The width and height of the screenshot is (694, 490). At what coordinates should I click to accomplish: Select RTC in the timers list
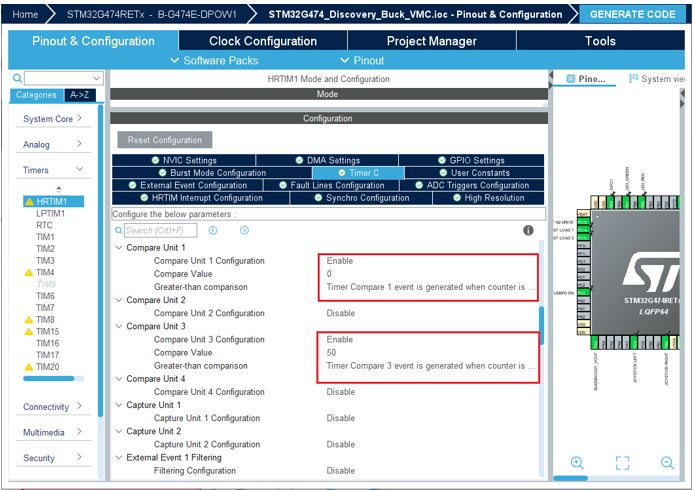[44, 225]
